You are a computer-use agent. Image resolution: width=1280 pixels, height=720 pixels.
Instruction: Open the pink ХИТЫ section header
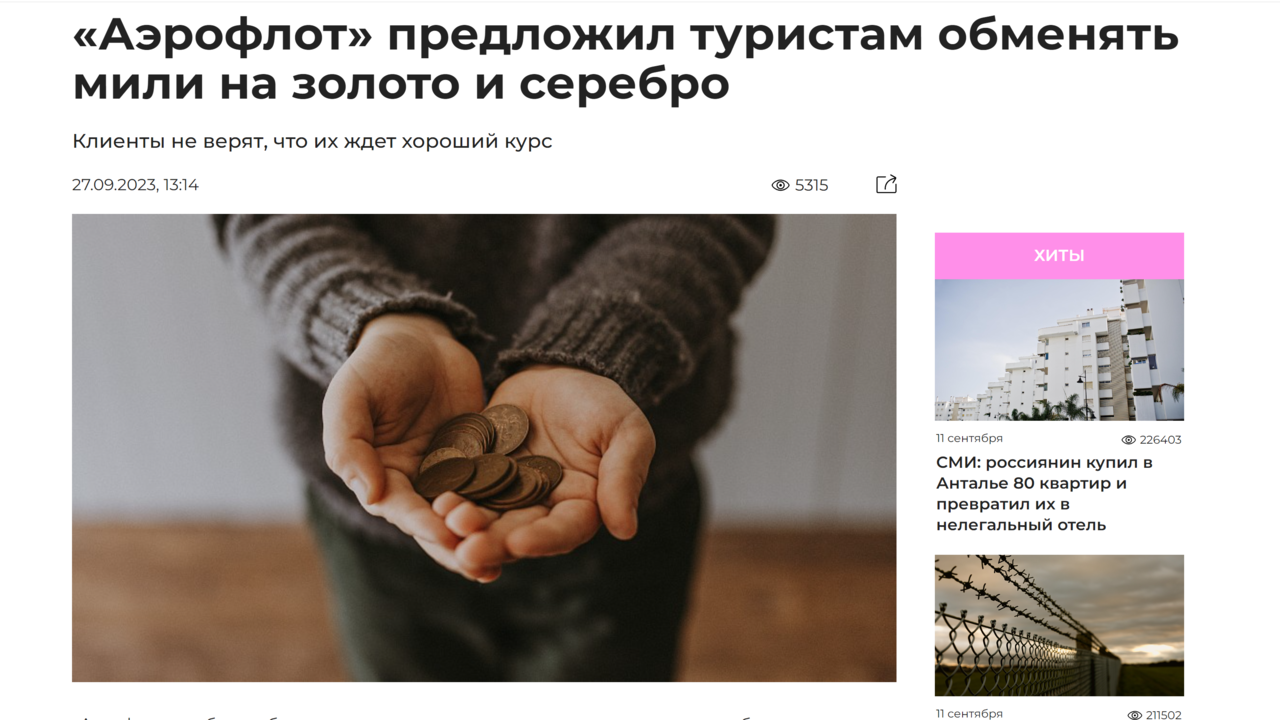click(1059, 256)
